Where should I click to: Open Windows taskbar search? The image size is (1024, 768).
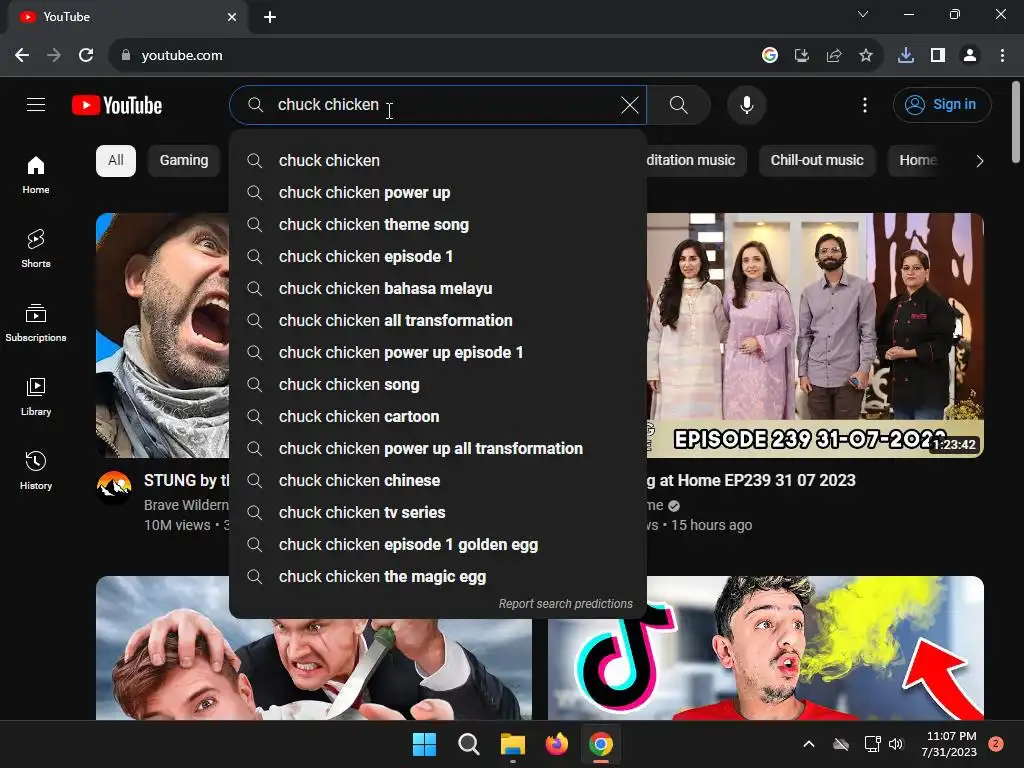point(468,744)
